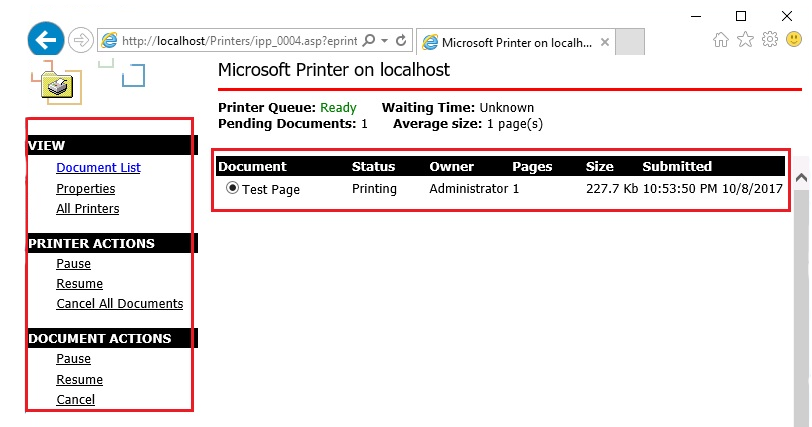Pause the printer under Printer Actions
The image size is (812, 427).
point(73,264)
